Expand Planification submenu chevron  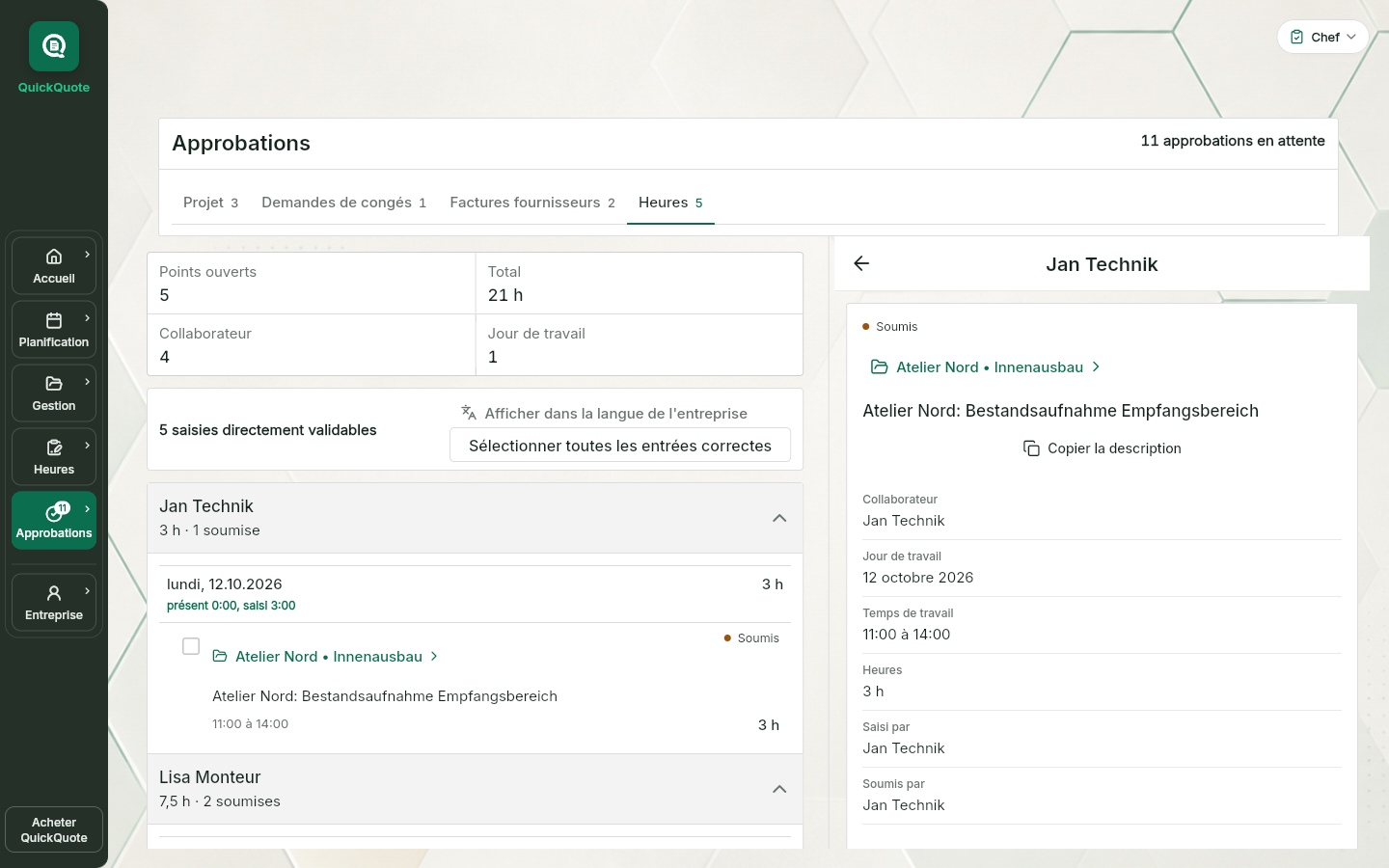(88, 318)
